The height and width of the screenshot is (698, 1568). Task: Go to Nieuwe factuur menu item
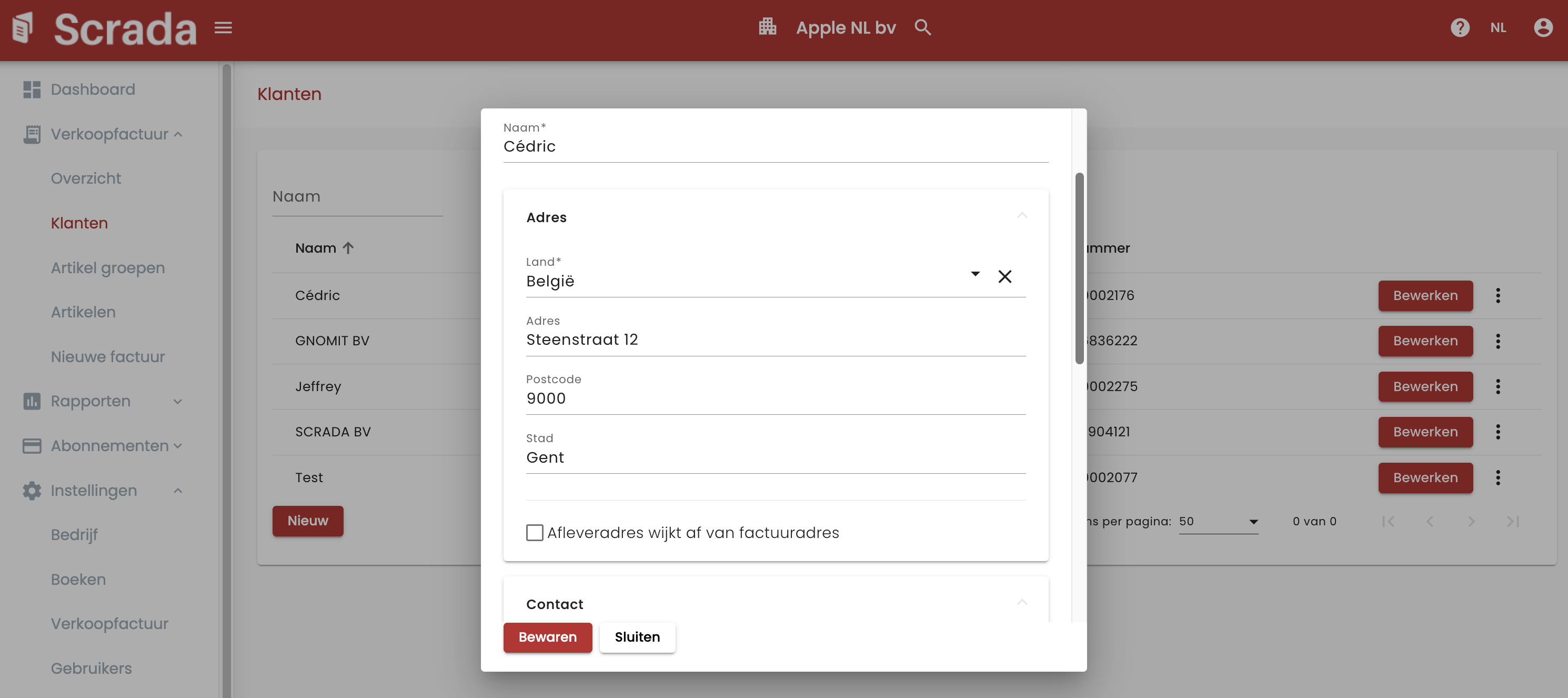pyautogui.click(x=108, y=356)
